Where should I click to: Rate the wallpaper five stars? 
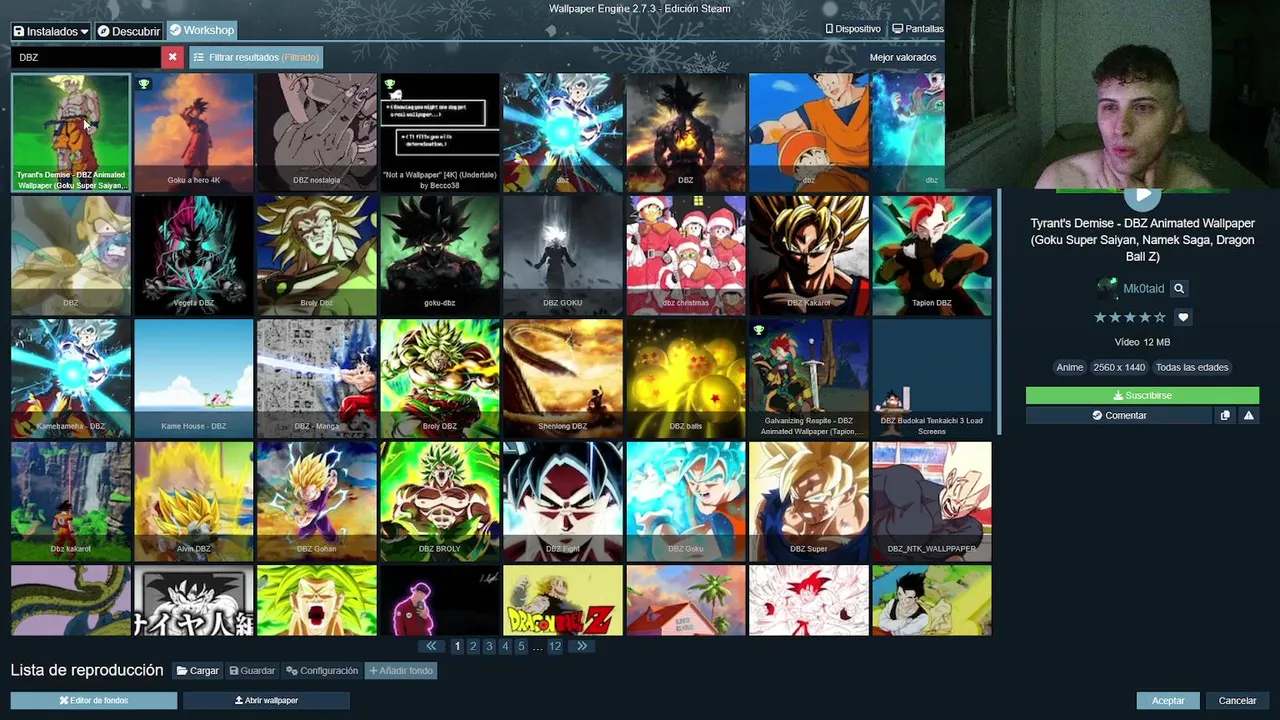coord(1159,317)
